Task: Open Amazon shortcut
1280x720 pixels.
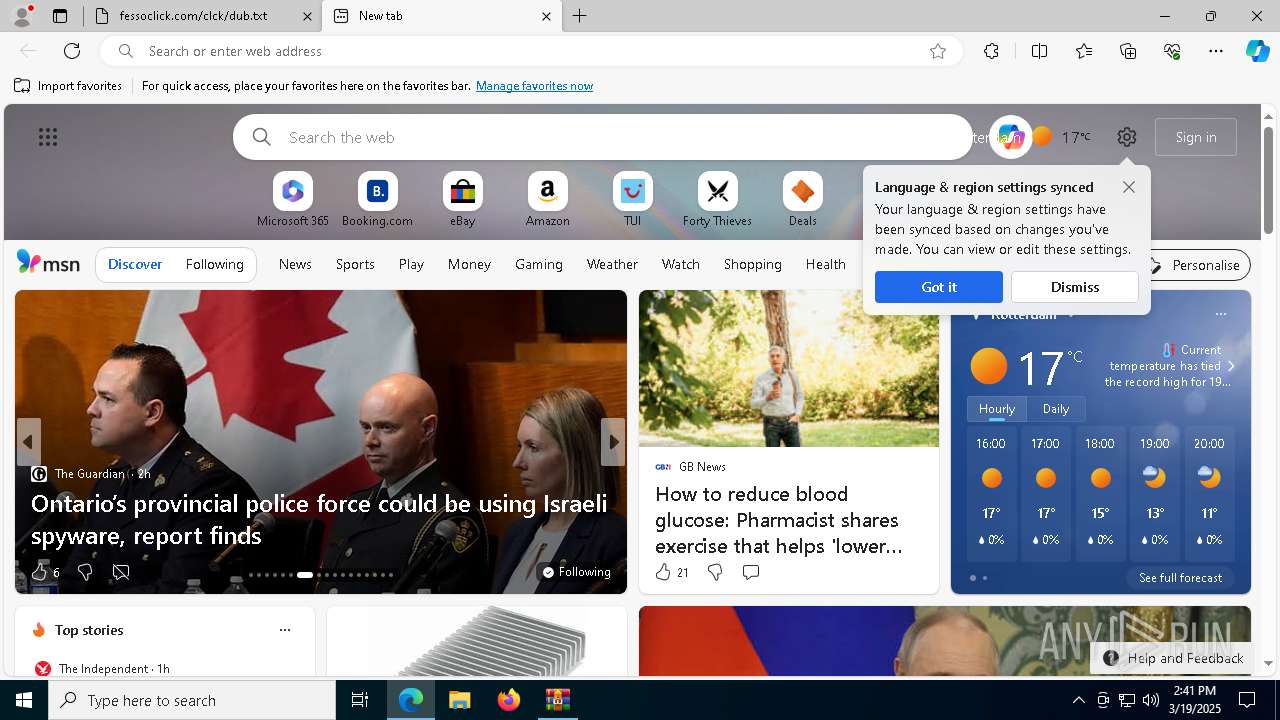Action: click(547, 200)
